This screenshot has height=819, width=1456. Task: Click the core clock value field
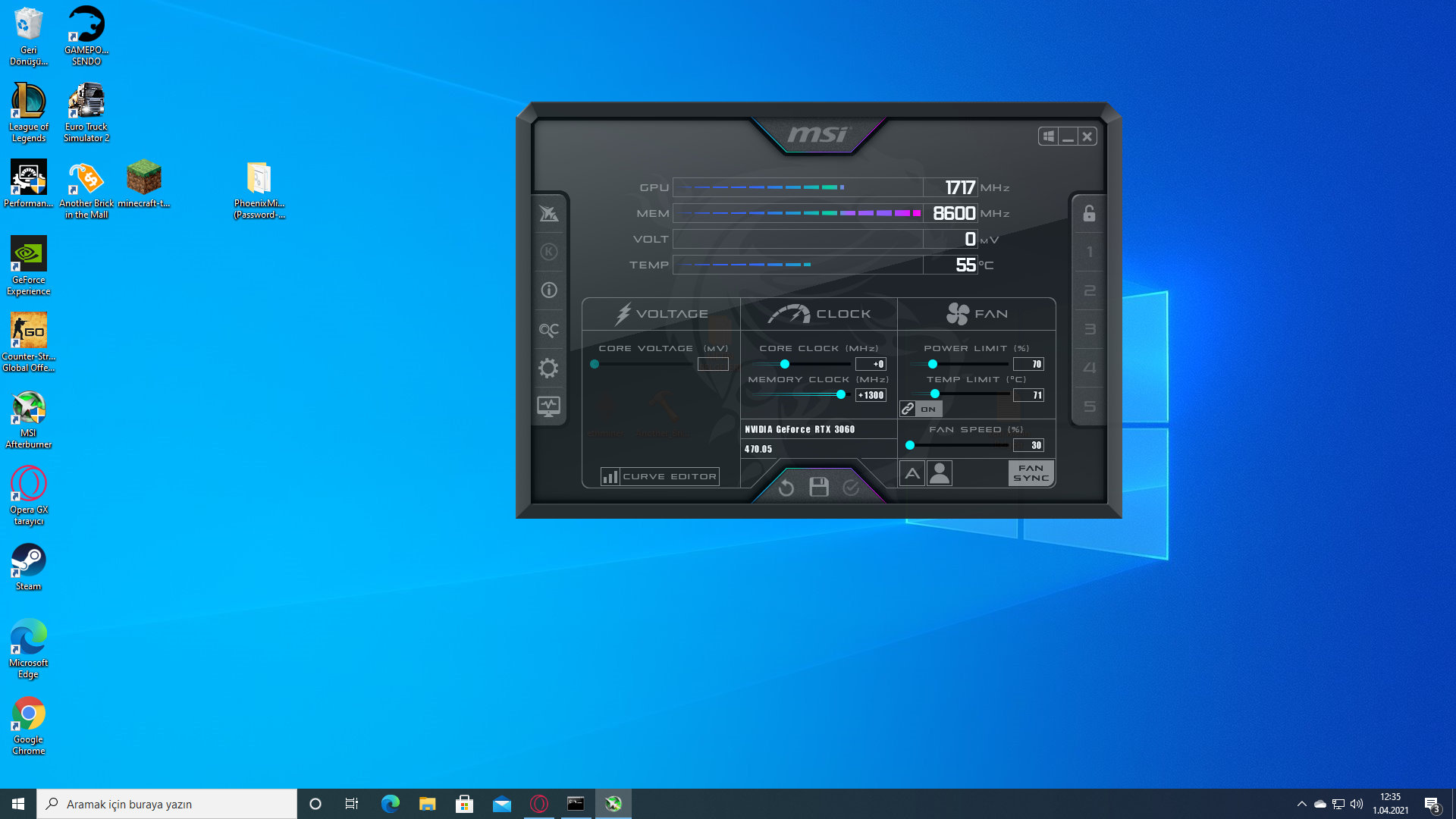click(x=871, y=364)
